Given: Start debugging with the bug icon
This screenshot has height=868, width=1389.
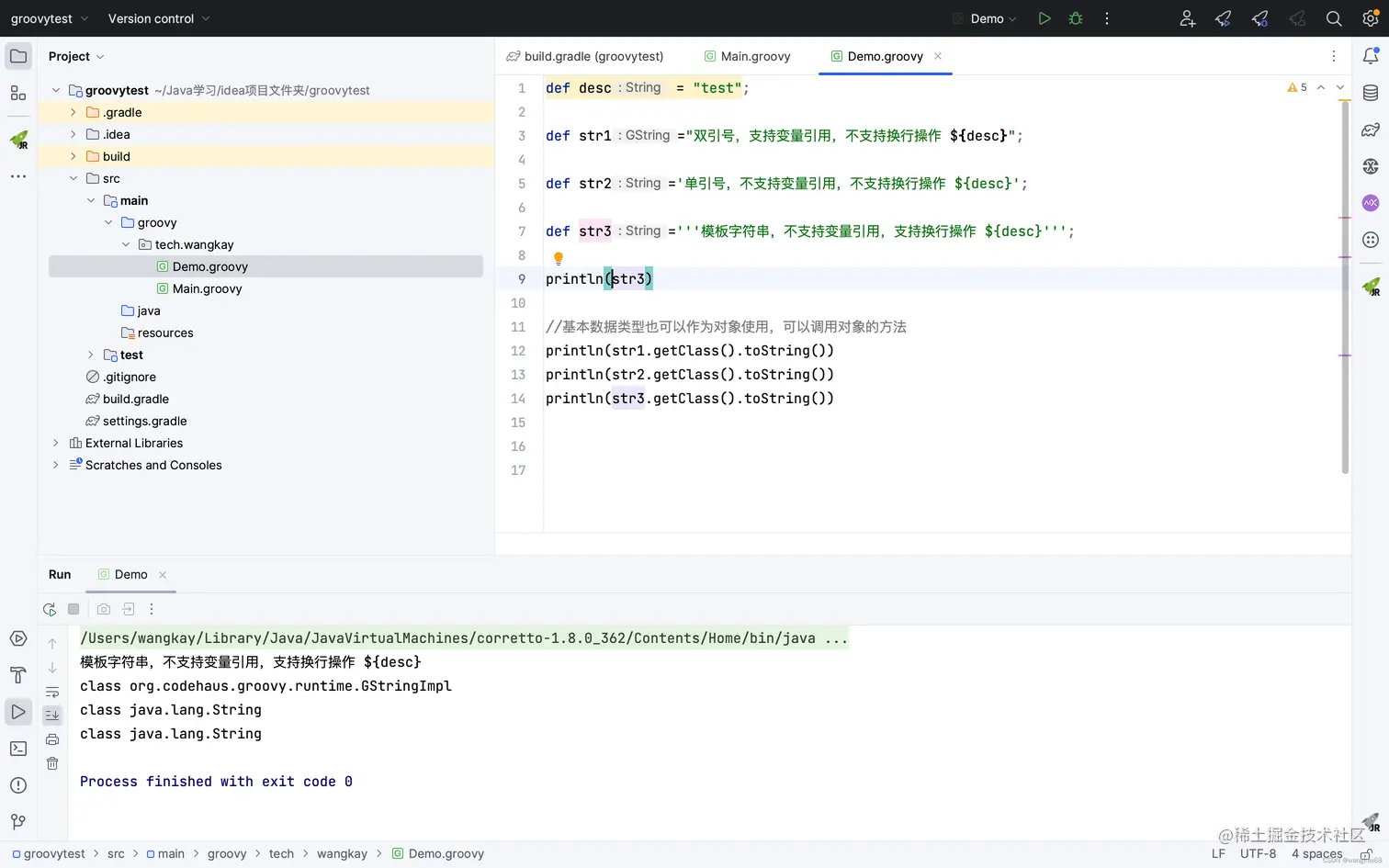Looking at the screenshot, I should coord(1076,18).
